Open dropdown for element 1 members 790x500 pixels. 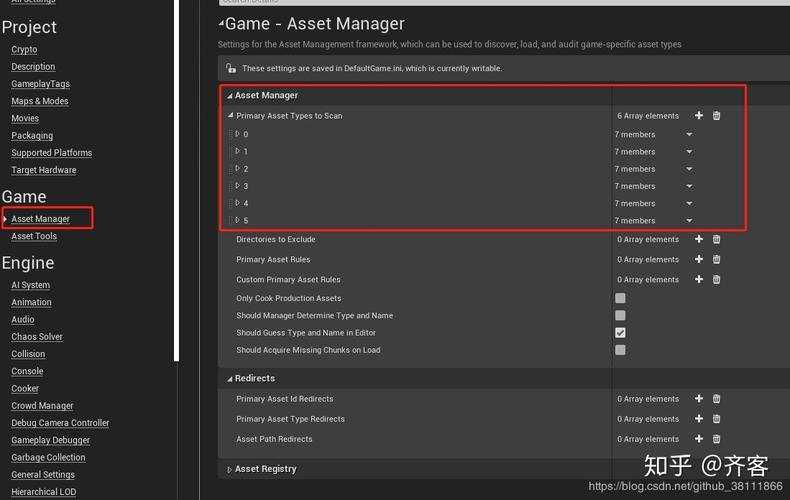pos(689,152)
